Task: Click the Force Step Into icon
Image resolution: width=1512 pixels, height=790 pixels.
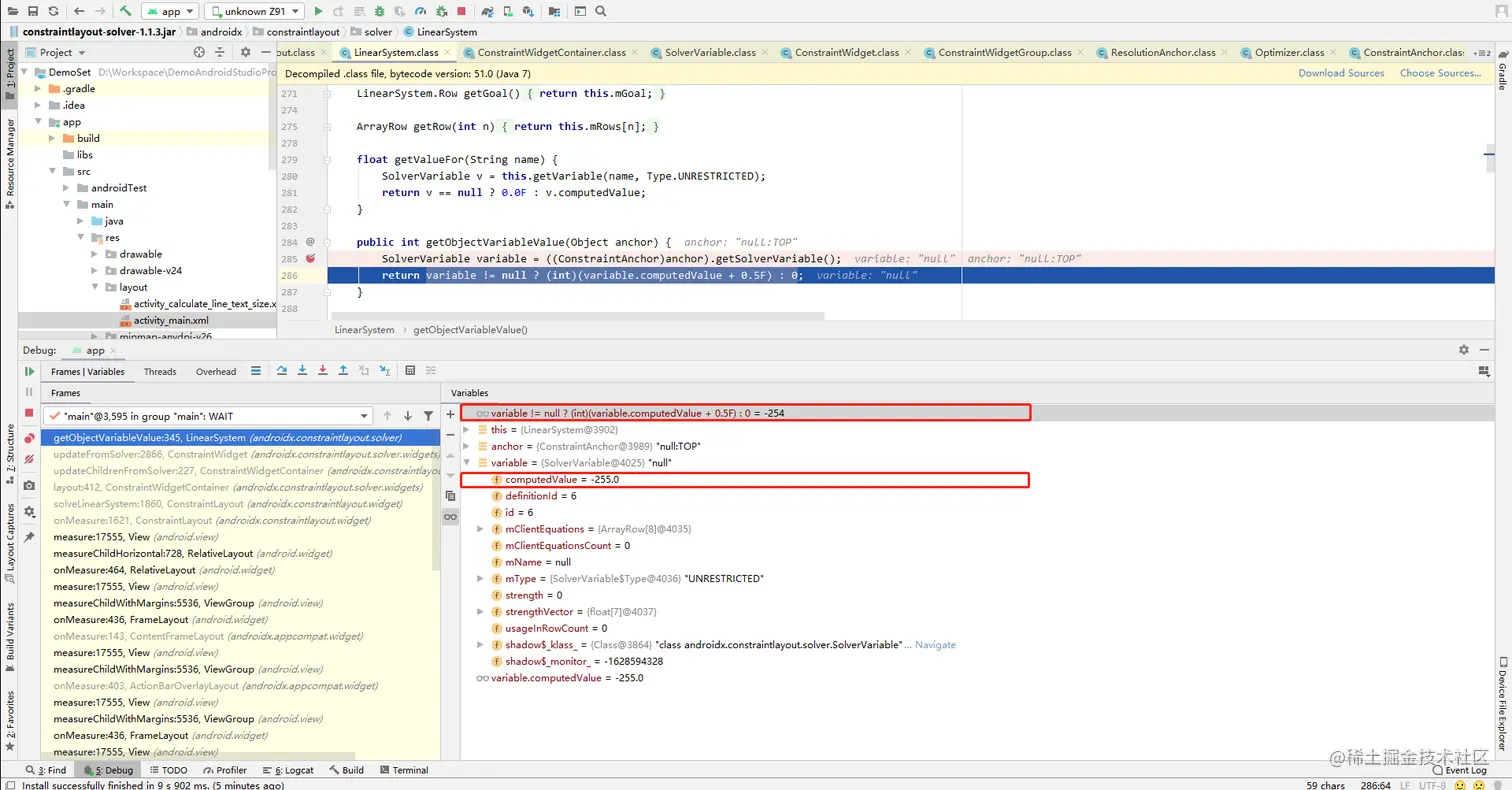Action: click(x=323, y=371)
